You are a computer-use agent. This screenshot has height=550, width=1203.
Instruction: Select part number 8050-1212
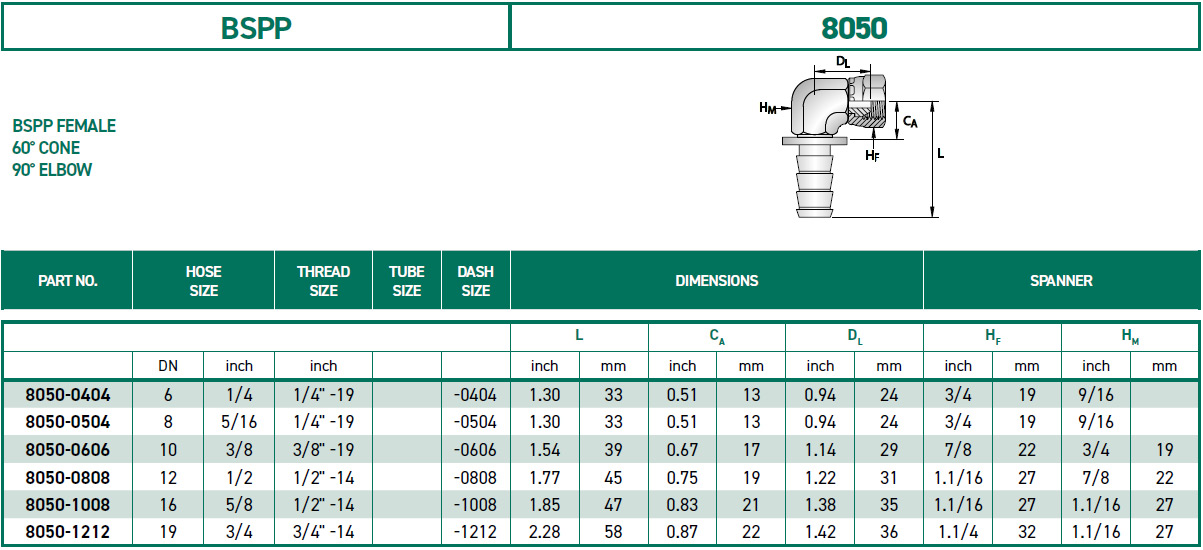coord(68,532)
